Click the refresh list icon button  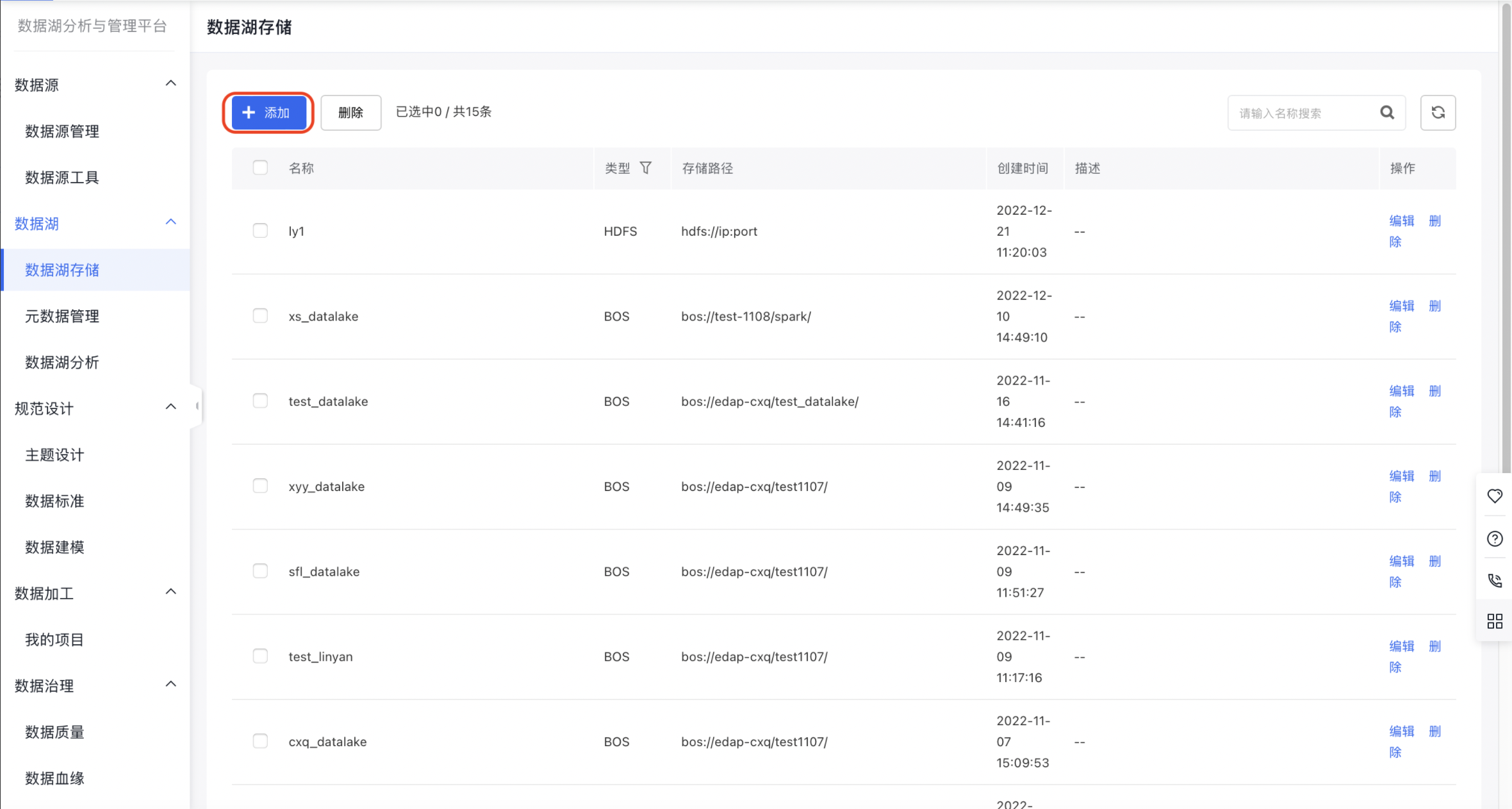pos(1438,113)
